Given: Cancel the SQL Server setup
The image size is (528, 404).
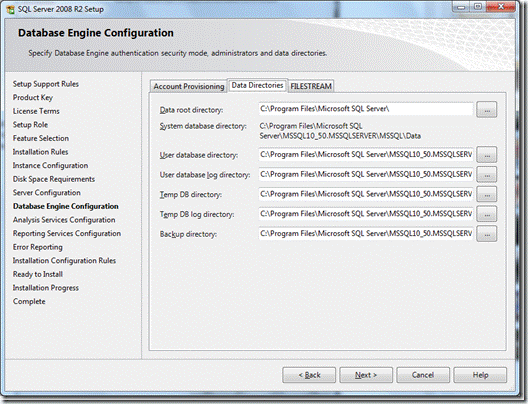Looking at the screenshot, I should [423, 375].
